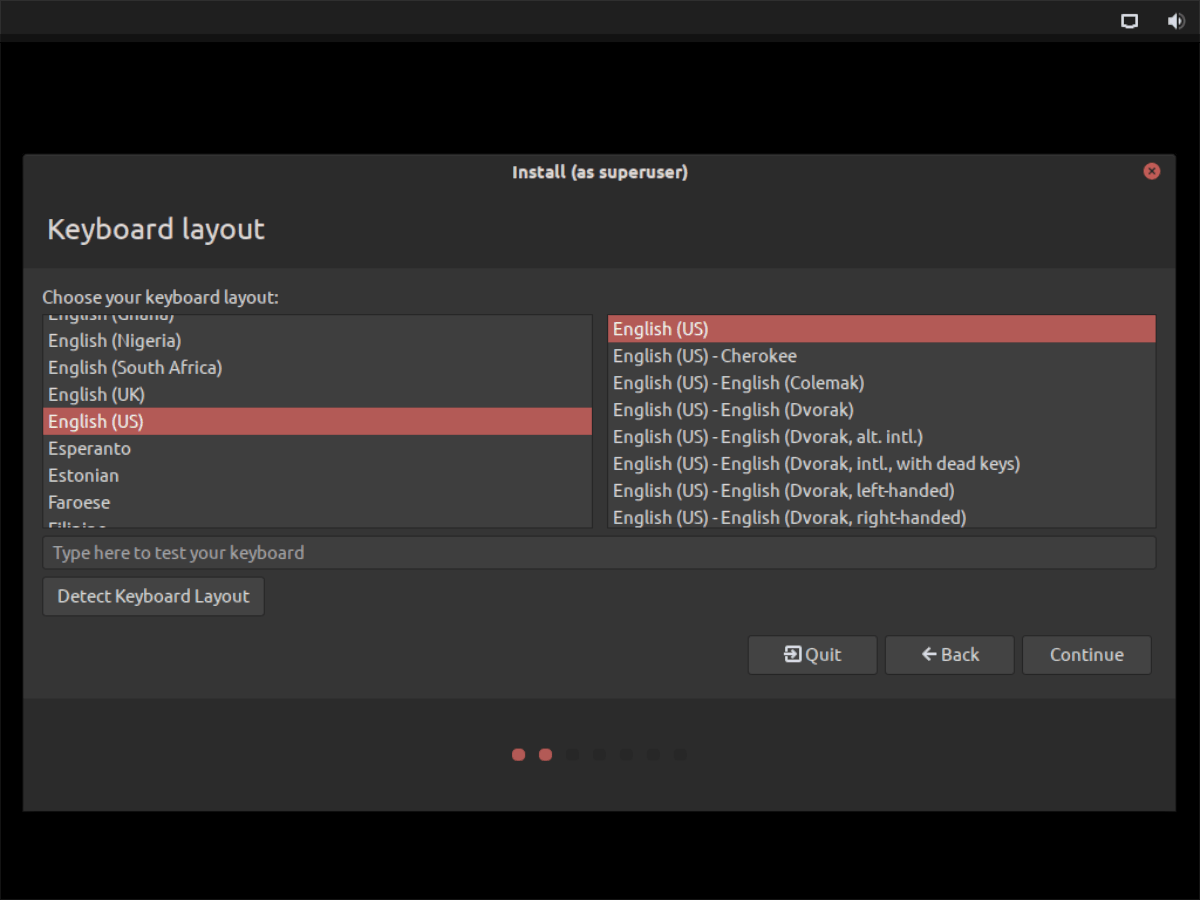
Task: Choose Dvorak, alt. intl. variant
Action: coord(768,437)
